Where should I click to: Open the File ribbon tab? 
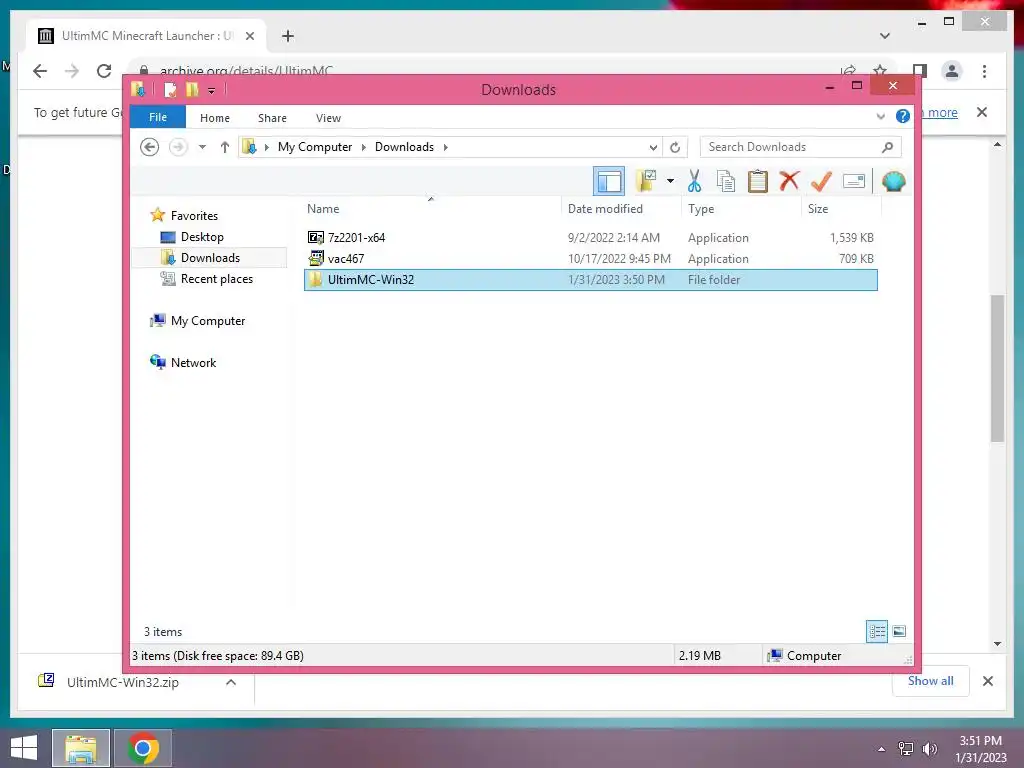158,117
